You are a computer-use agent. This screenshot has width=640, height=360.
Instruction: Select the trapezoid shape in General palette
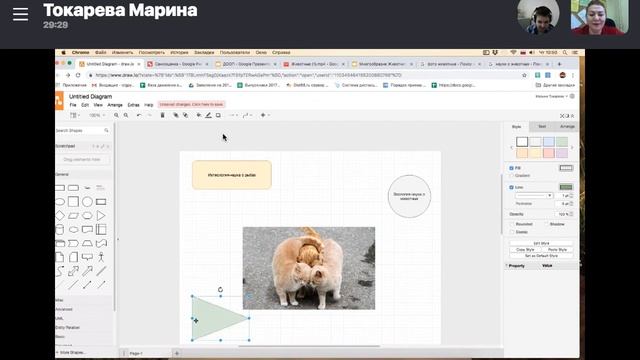click(x=87, y=243)
